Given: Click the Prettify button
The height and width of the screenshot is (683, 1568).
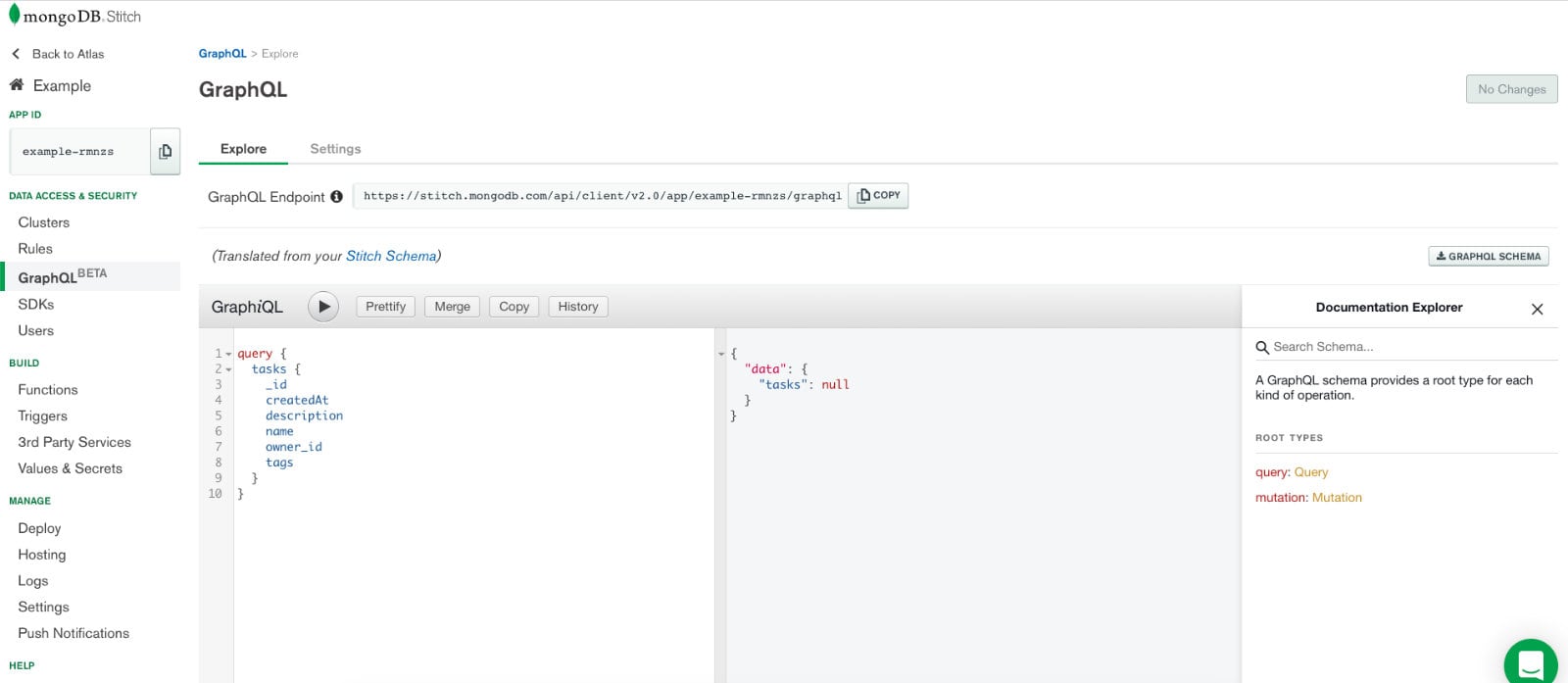Looking at the screenshot, I should coord(385,307).
